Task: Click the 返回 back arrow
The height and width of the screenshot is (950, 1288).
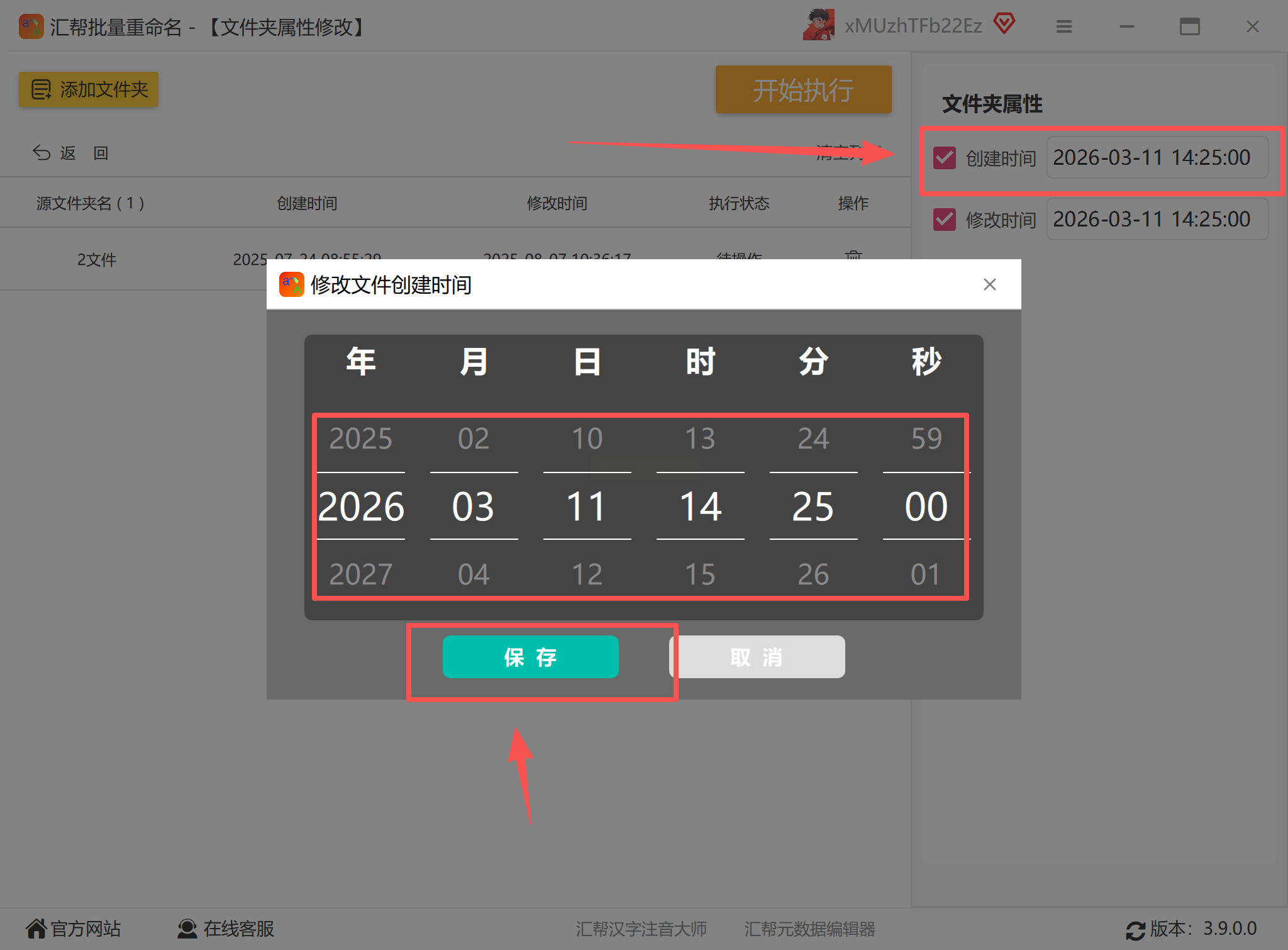Action: click(42, 153)
